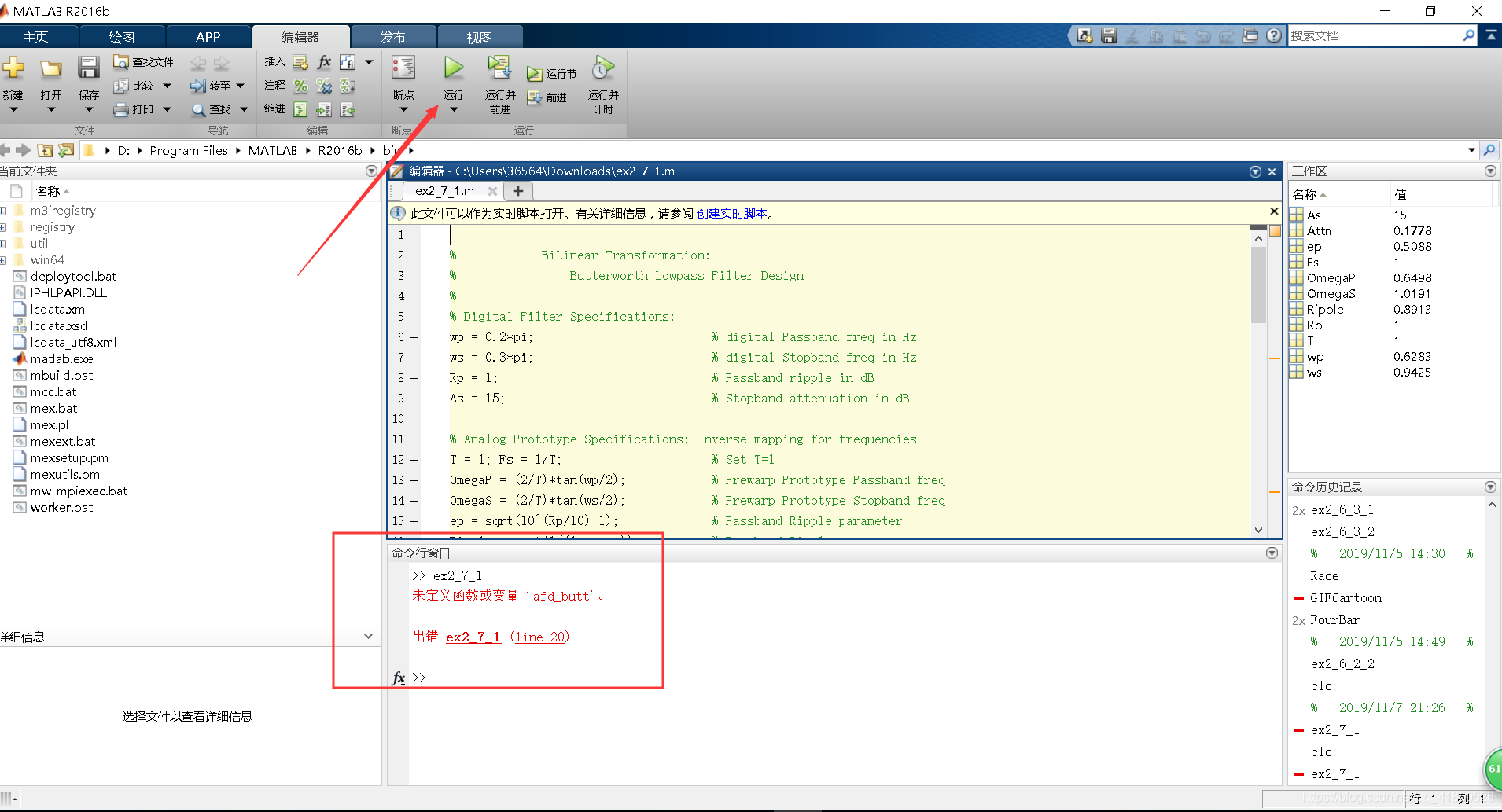Open the Workspace (工作区) panel actions menu
This screenshot has width=1502, height=812.
coord(1490,171)
